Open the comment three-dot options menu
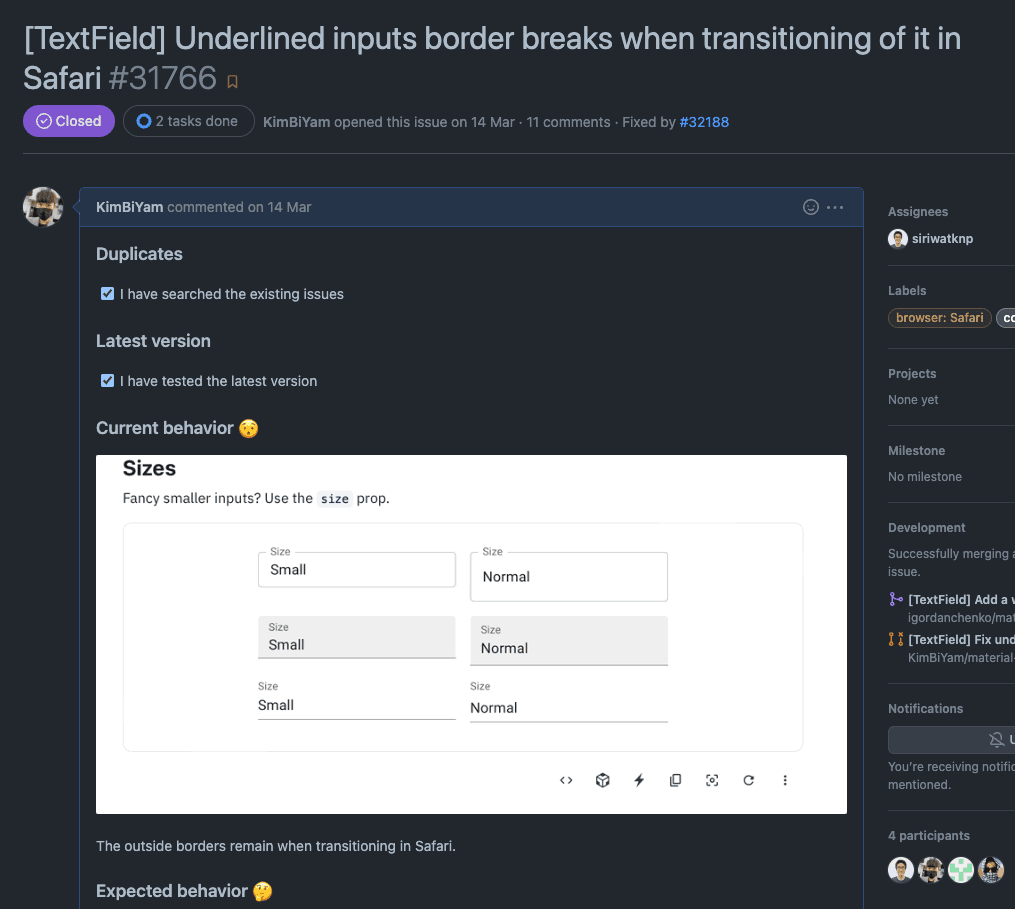 pos(836,207)
